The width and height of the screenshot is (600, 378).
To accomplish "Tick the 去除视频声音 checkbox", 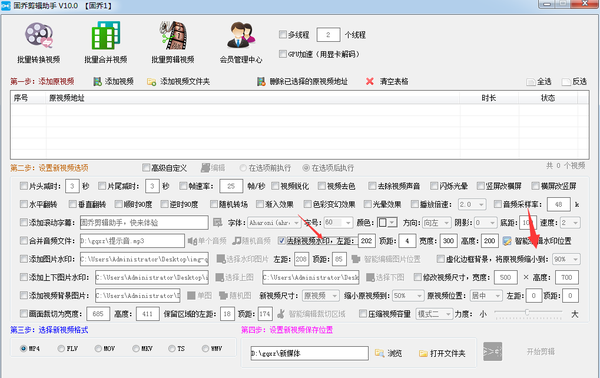I will (372, 186).
